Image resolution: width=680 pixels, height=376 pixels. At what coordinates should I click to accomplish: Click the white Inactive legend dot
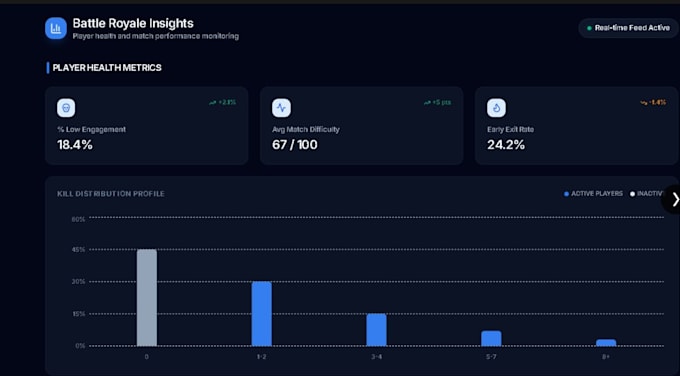click(632, 194)
